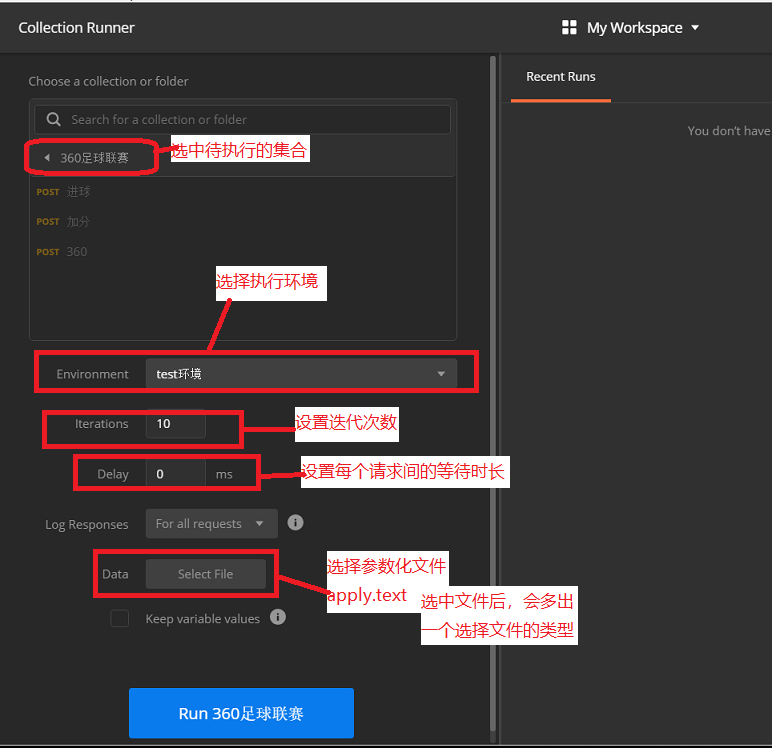Click the Log Responses info icon
The height and width of the screenshot is (748, 772).
point(295,522)
